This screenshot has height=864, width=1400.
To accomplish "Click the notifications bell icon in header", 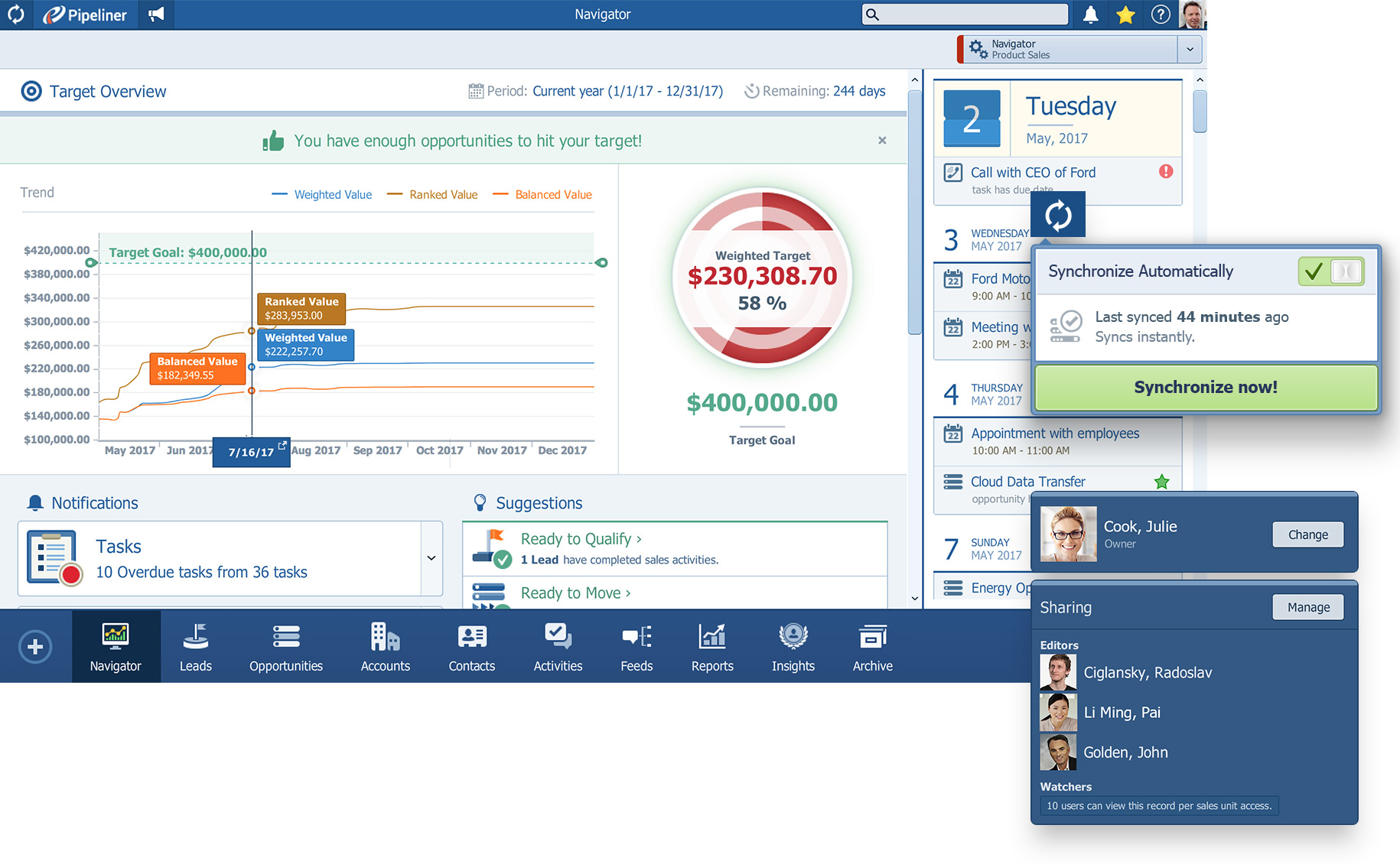I will click(x=1091, y=15).
